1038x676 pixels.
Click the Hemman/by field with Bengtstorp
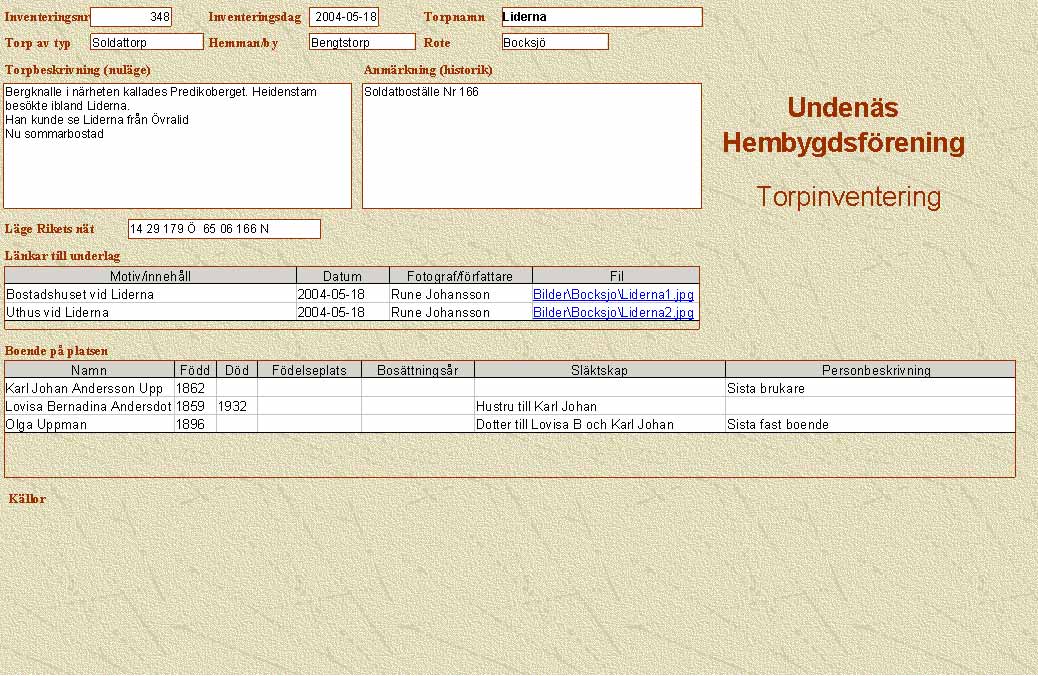[362, 42]
